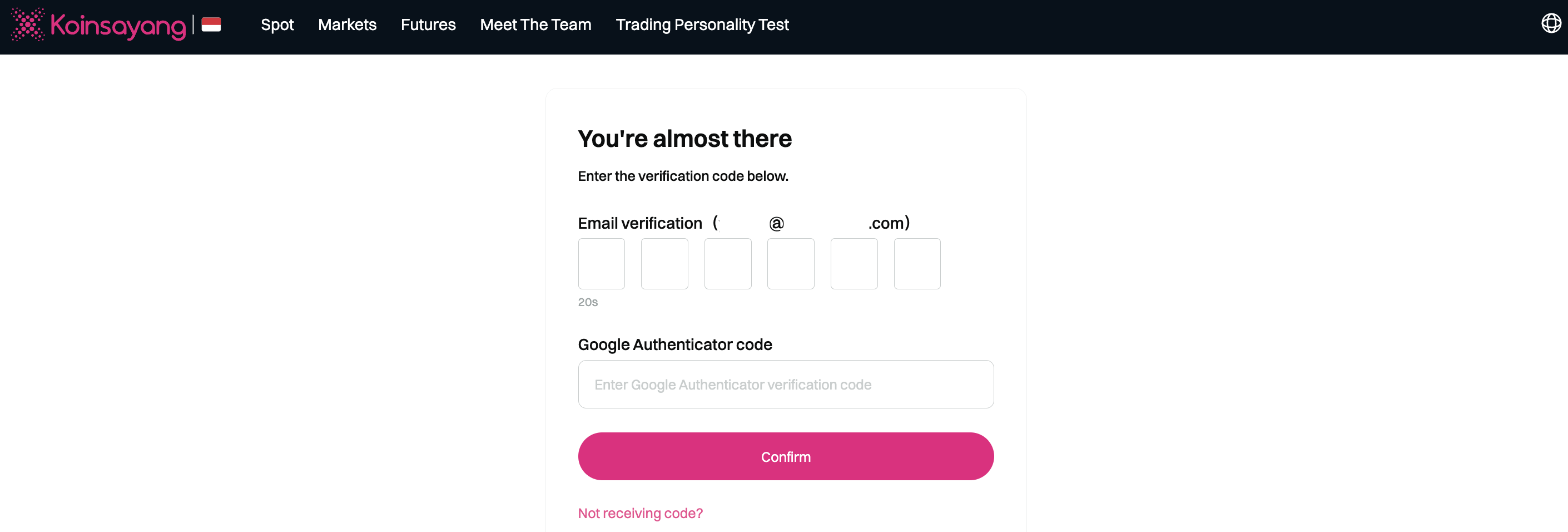Viewport: 1568px width, 532px height.
Task: Select the fifth email verification digit box
Action: [x=854, y=263]
